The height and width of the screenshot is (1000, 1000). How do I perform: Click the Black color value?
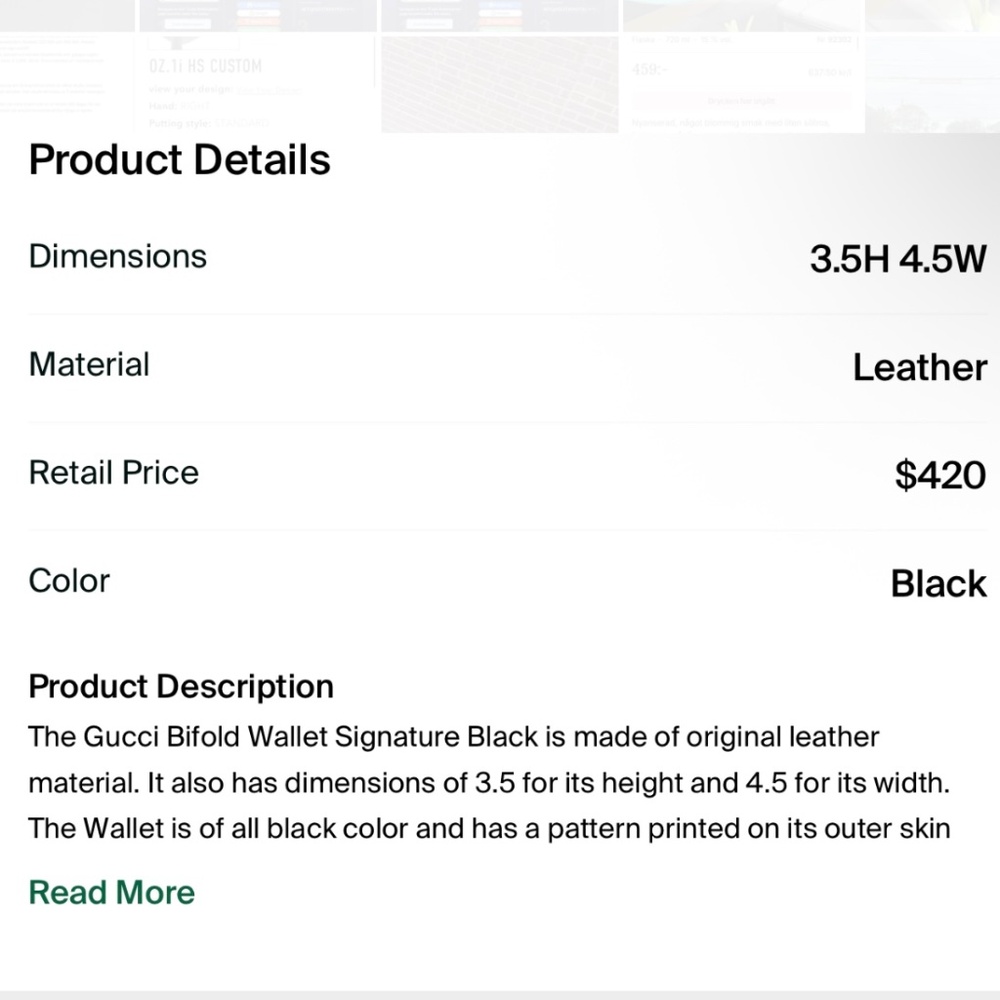coord(938,584)
